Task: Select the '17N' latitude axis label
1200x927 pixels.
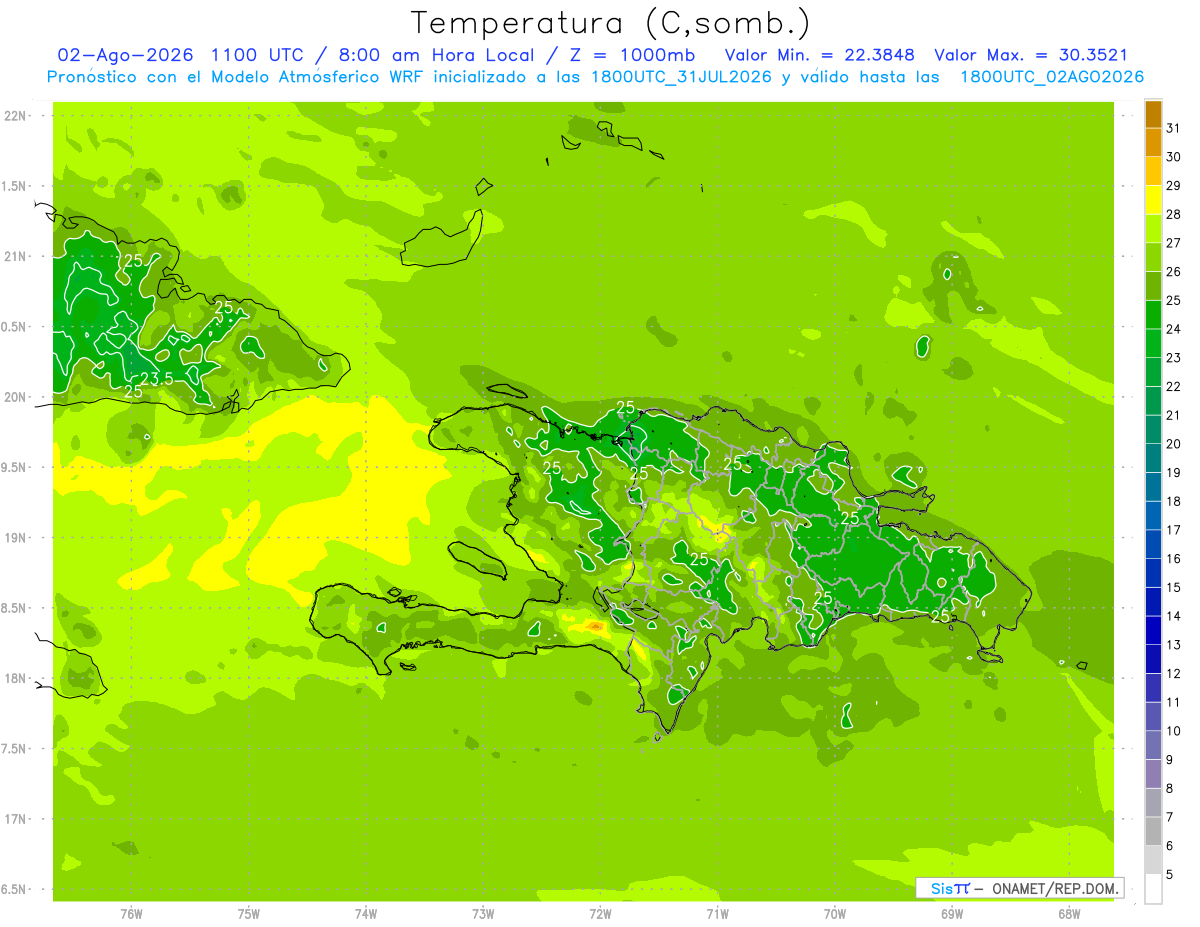Action: (x=14, y=819)
